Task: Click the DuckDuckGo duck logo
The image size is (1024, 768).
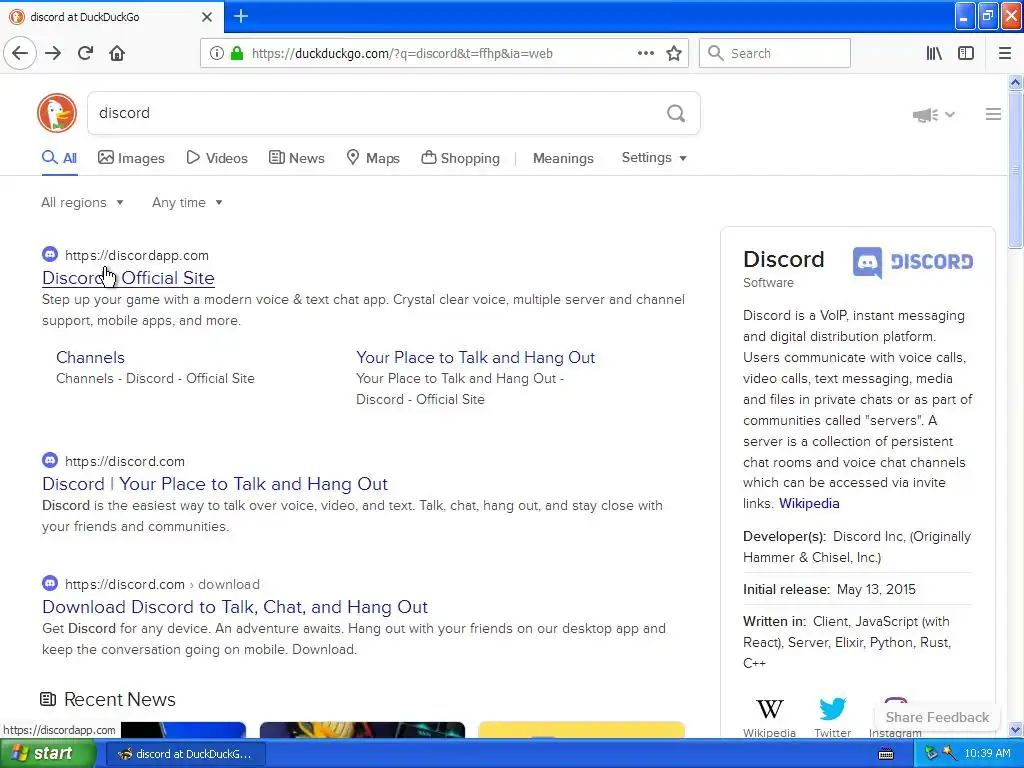Action: (x=57, y=113)
